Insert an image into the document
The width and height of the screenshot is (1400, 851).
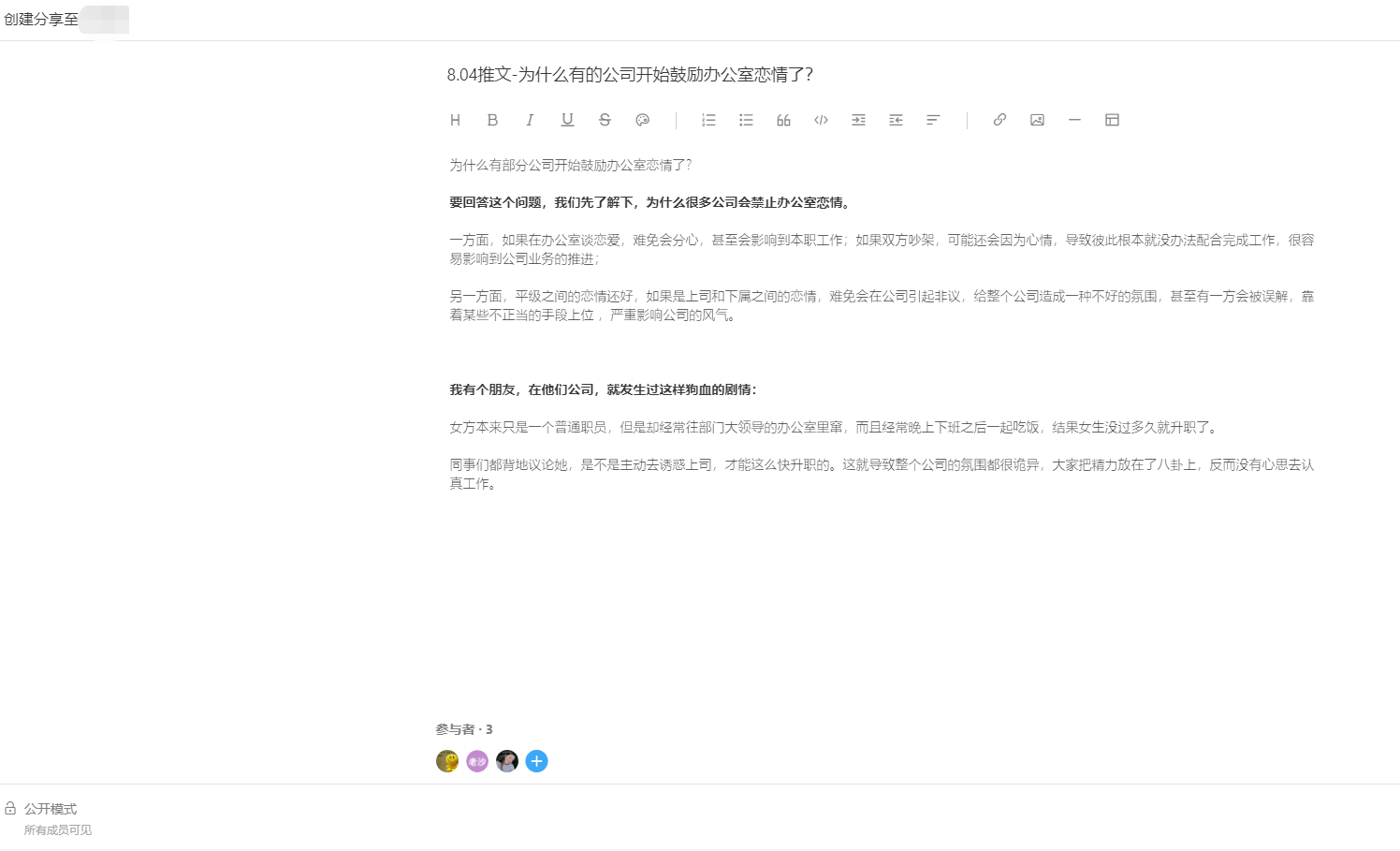click(1036, 120)
